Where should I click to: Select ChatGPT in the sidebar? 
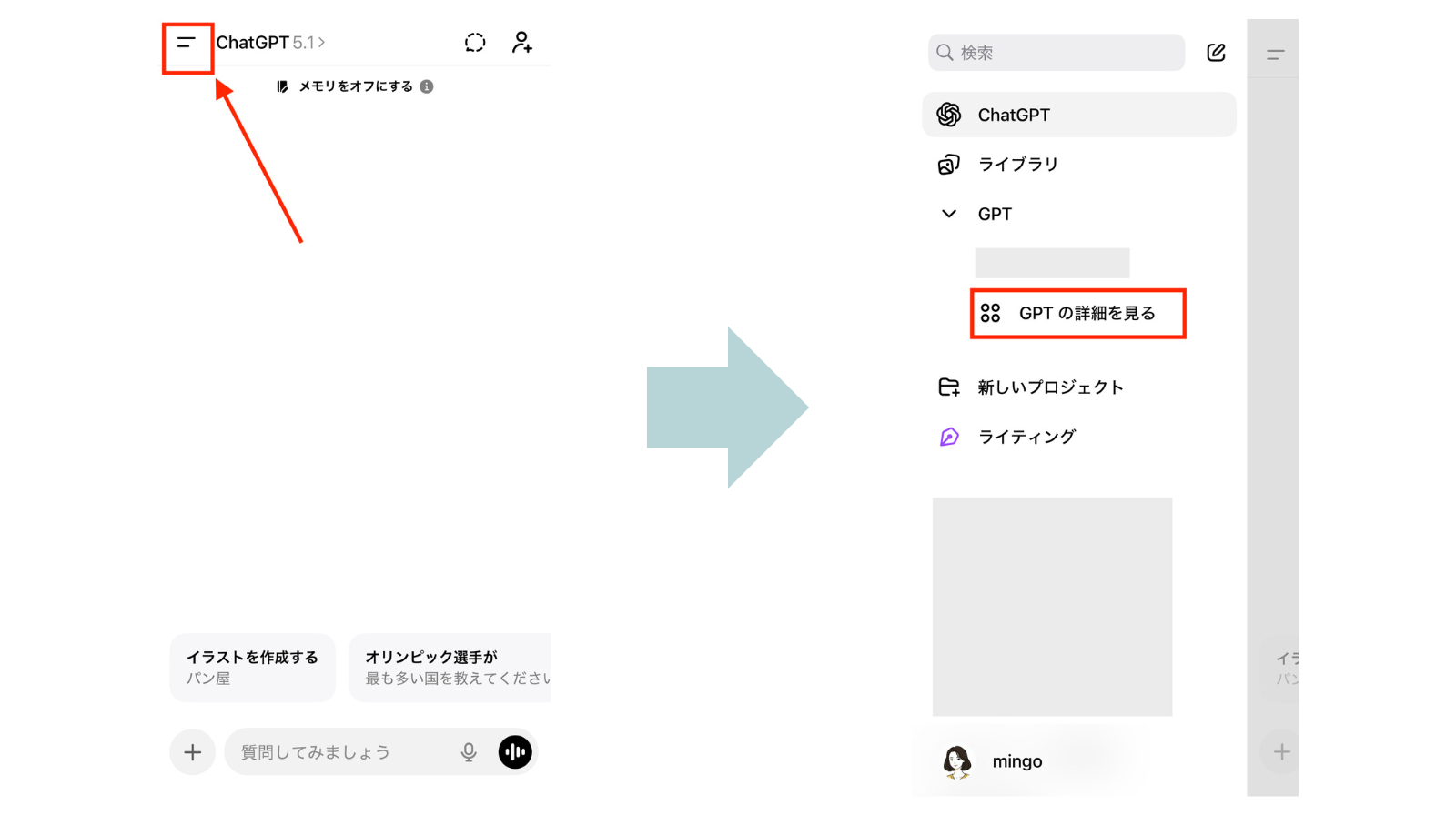(1079, 115)
